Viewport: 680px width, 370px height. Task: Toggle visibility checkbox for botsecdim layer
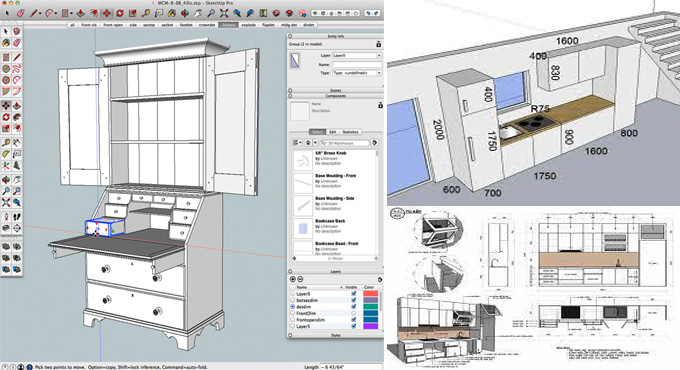click(354, 300)
